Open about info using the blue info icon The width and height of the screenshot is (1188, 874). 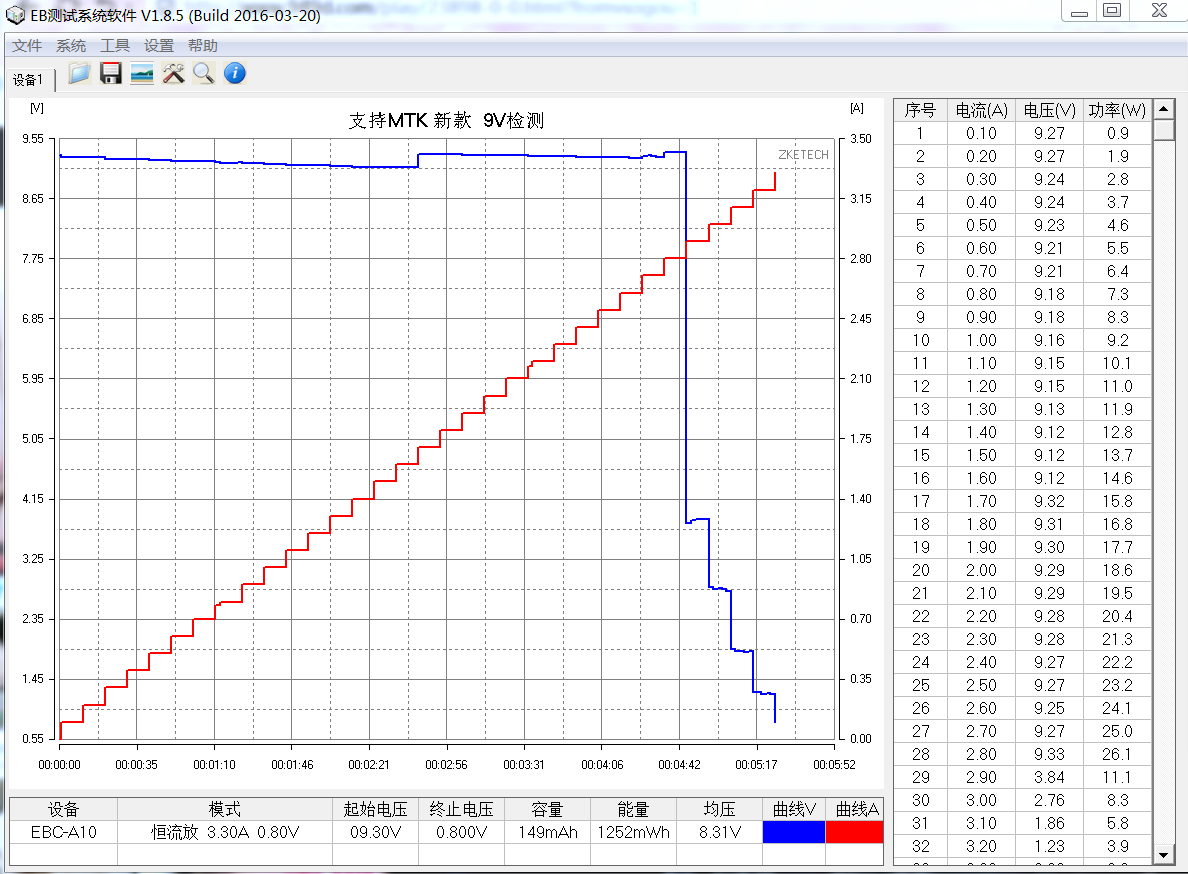click(x=234, y=73)
